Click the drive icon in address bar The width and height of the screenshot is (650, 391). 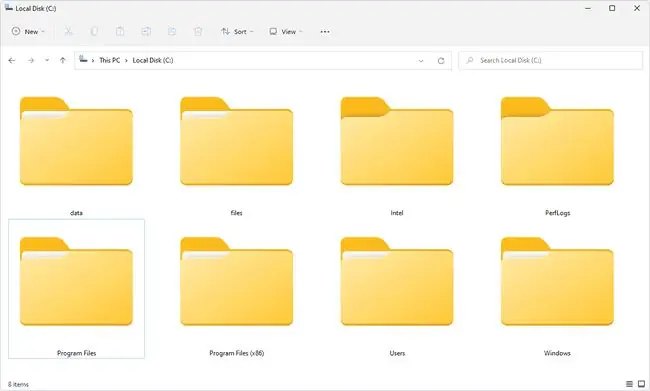[83, 59]
